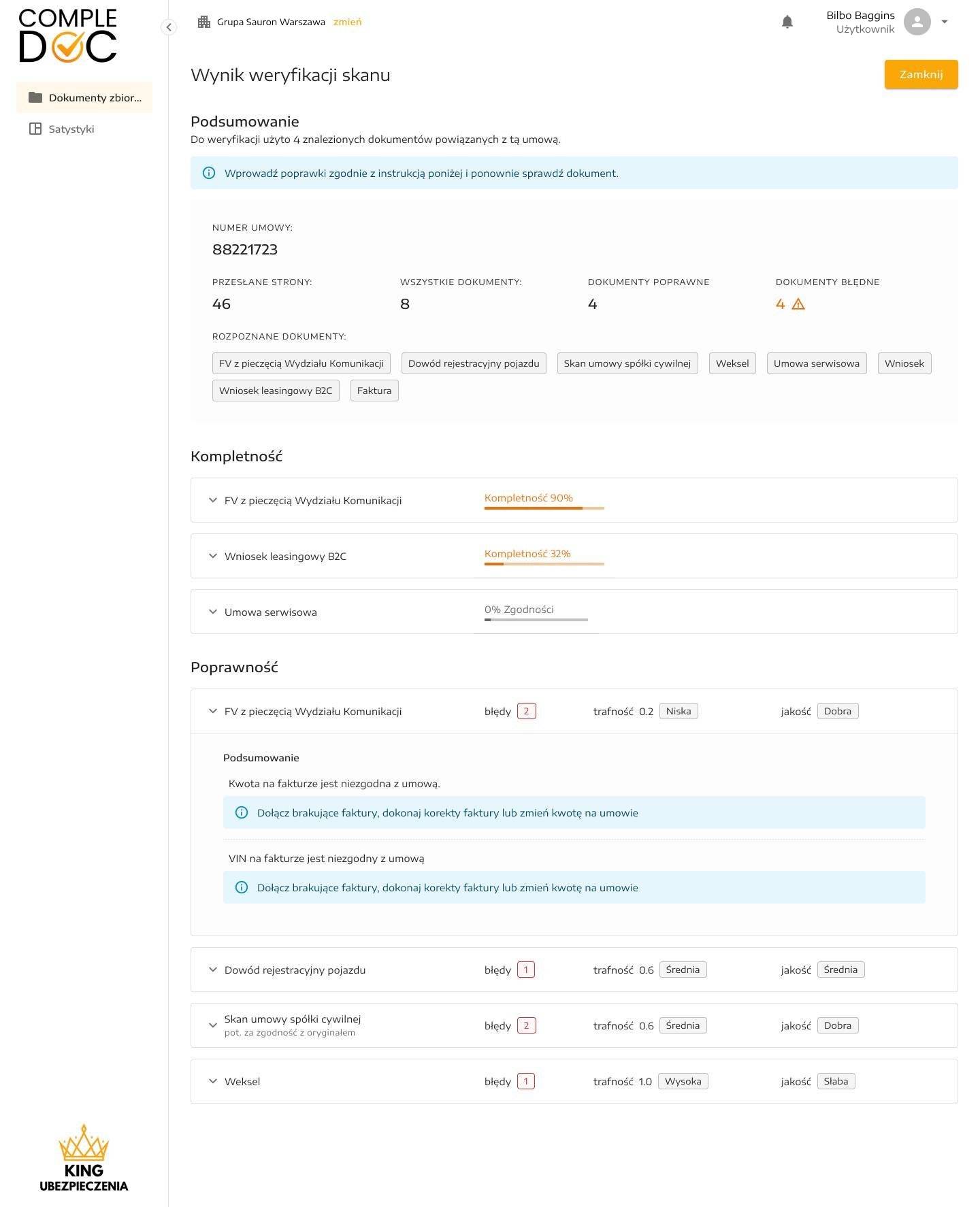The image size is (980, 1207).
Task: Click the warning triangle next to Dokumenty błędne
Action: tap(798, 304)
